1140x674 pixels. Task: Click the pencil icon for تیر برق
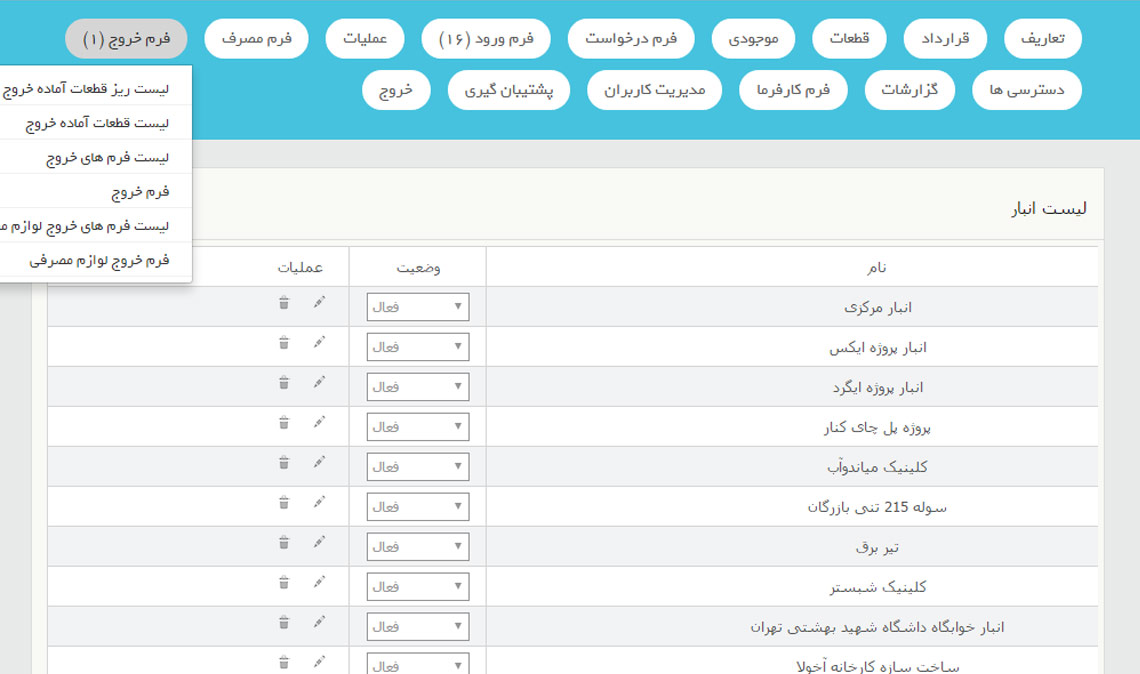pos(319,542)
